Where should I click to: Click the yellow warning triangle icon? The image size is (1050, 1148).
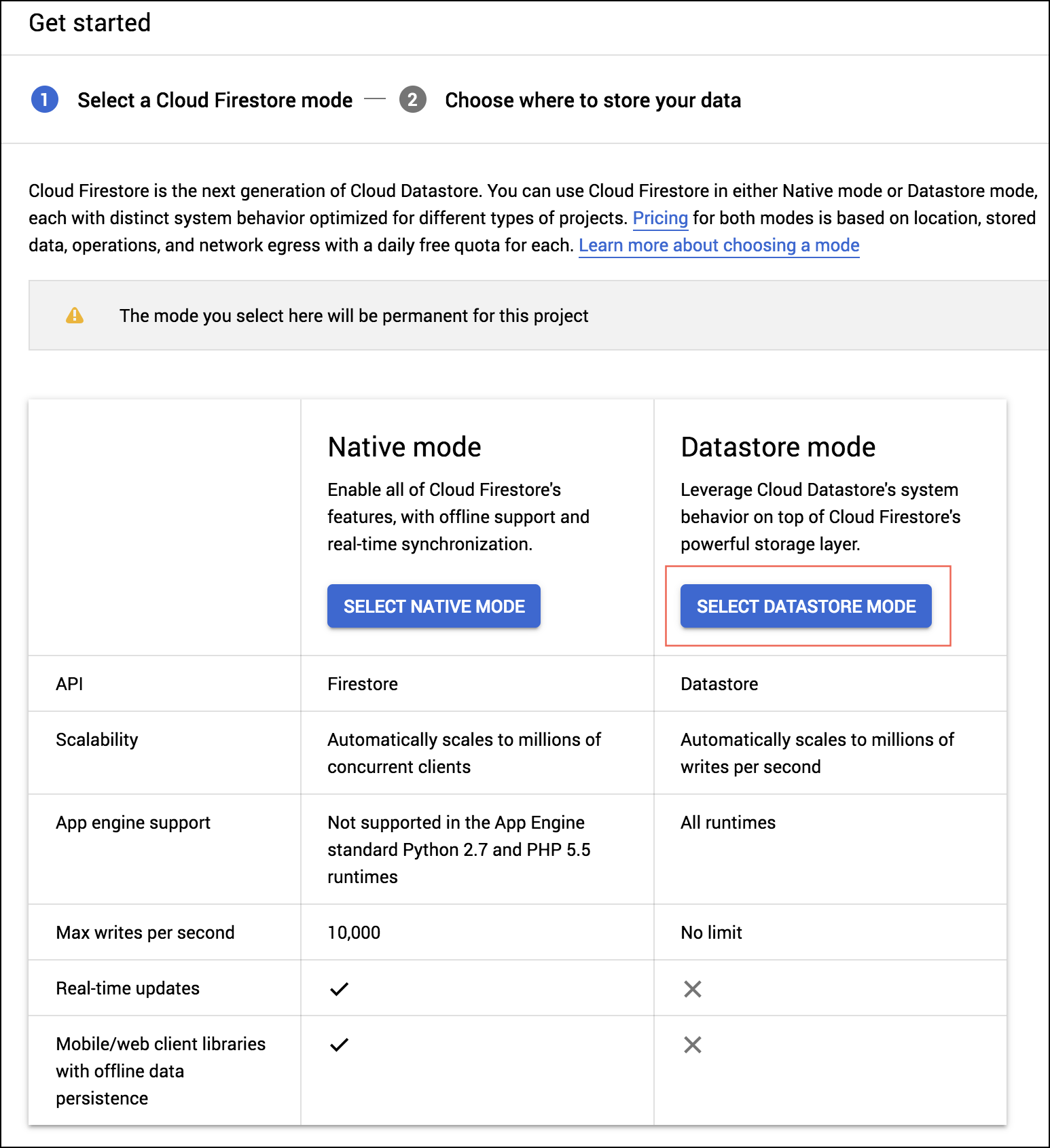pos(75,316)
